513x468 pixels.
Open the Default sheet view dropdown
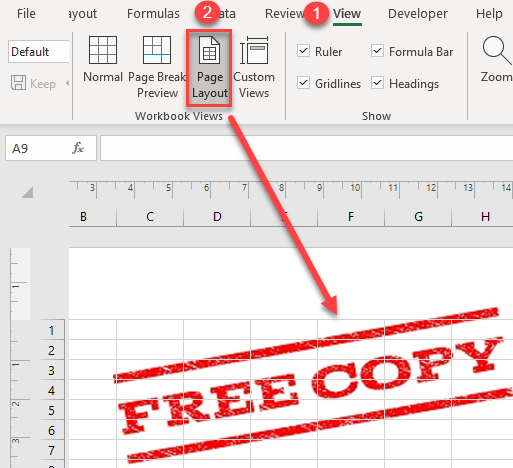[x=38, y=52]
